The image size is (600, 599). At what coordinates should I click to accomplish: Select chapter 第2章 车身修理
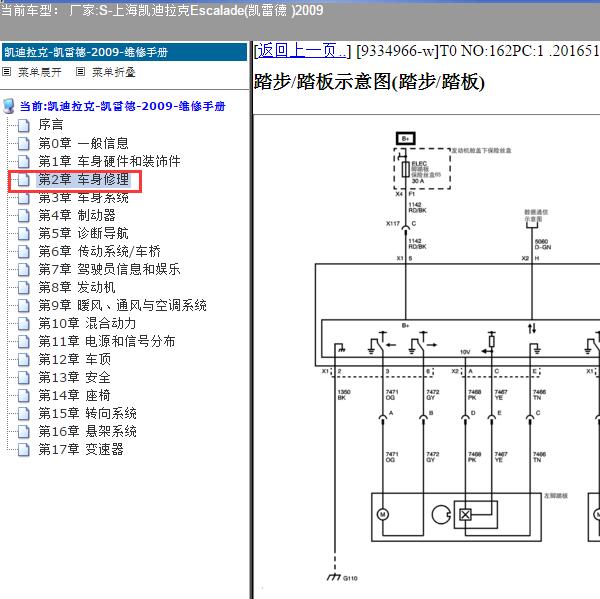click(x=83, y=179)
